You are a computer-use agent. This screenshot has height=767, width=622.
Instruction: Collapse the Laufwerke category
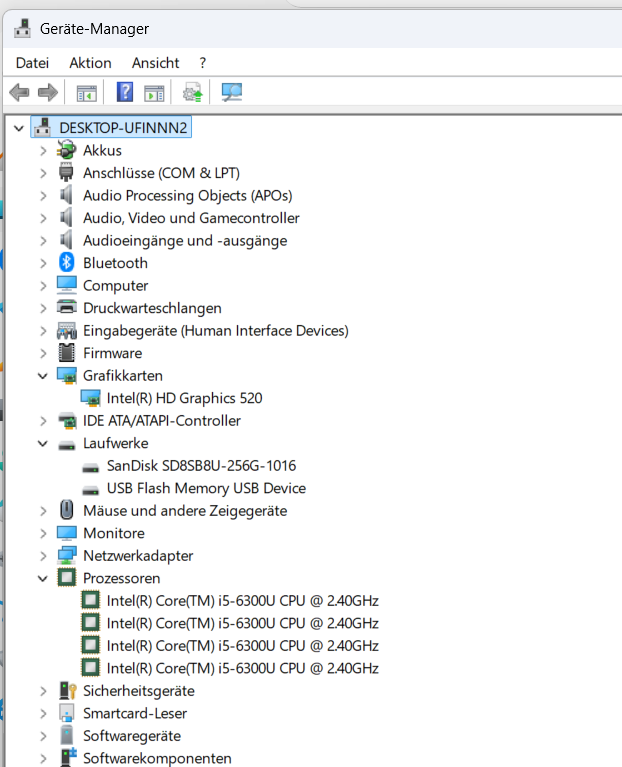click(43, 443)
